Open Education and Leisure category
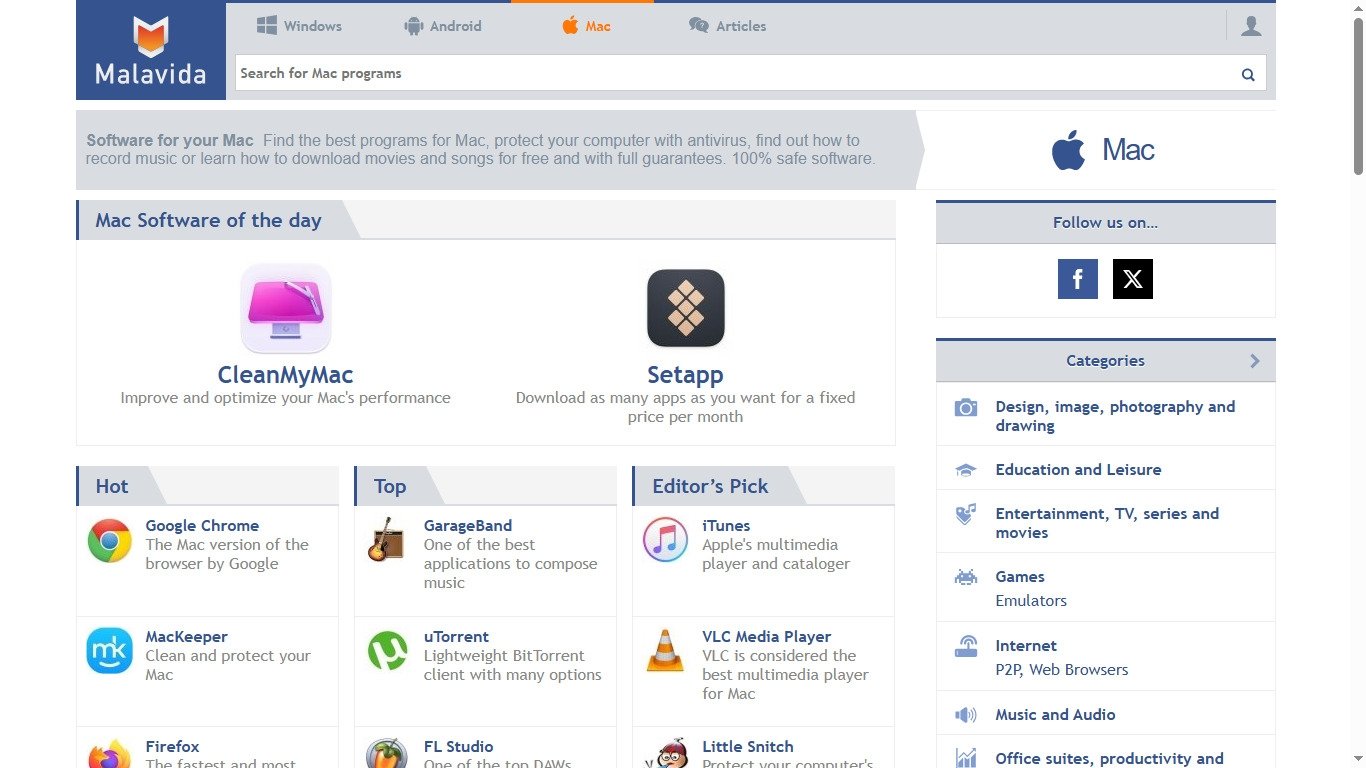This screenshot has height=768, width=1366. pyautogui.click(x=1078, y=470)
